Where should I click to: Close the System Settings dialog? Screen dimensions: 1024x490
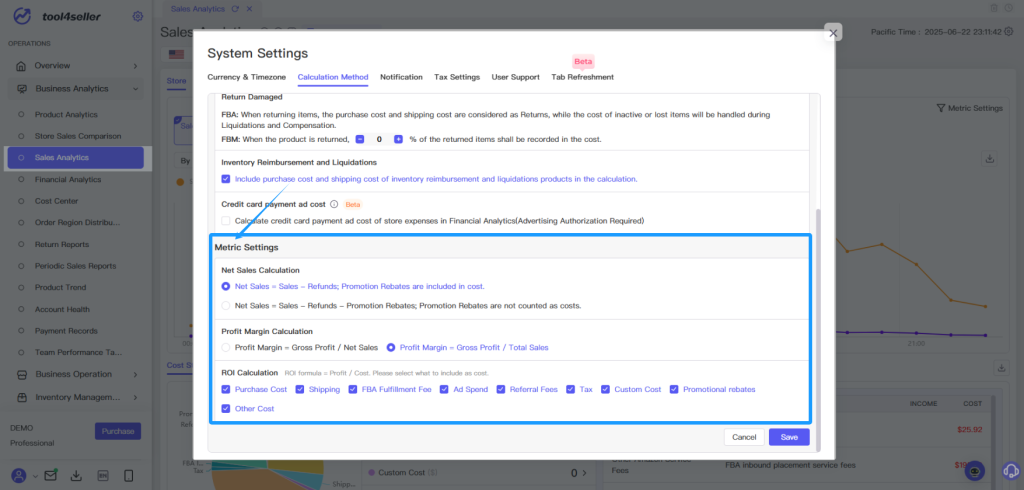click(833, 33)
